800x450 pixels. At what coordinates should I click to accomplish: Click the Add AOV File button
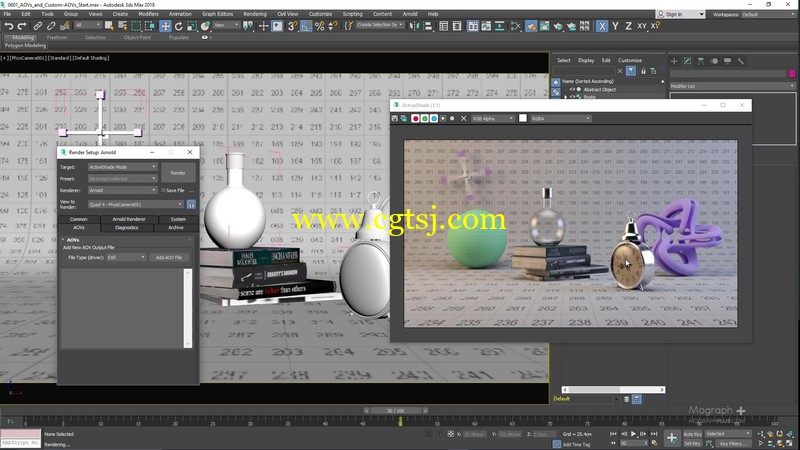[x=169, y=258]
